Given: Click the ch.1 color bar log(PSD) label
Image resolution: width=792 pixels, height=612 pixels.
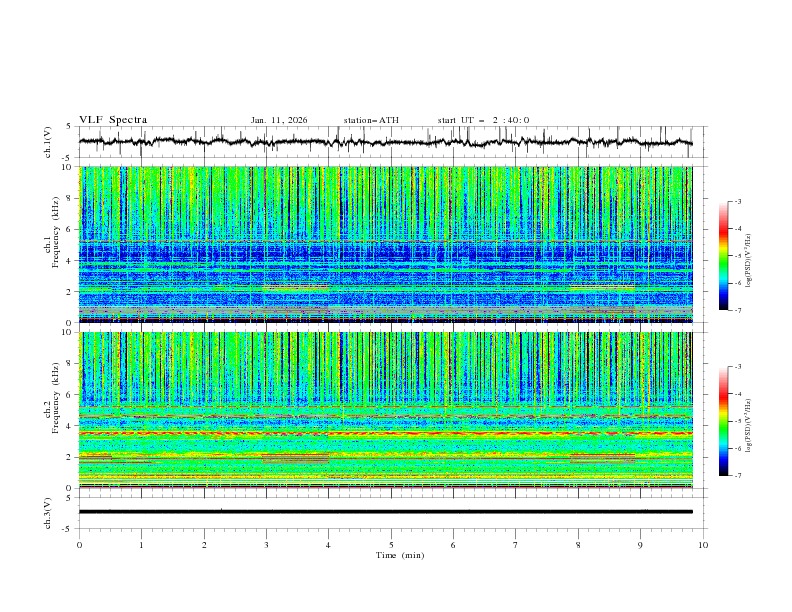Looking at the screenshot, I should point(748,261).
